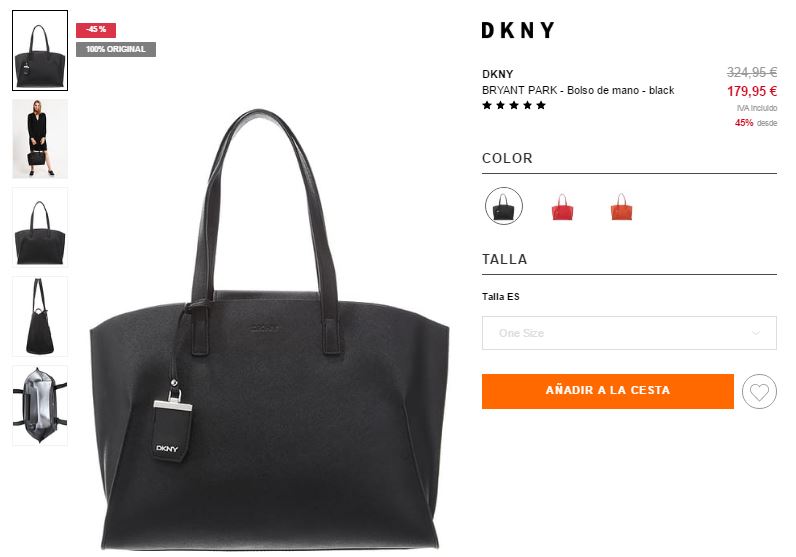View plain front bag thumbnail
This screenshot has height=557, width=796.
coord(40,227)
